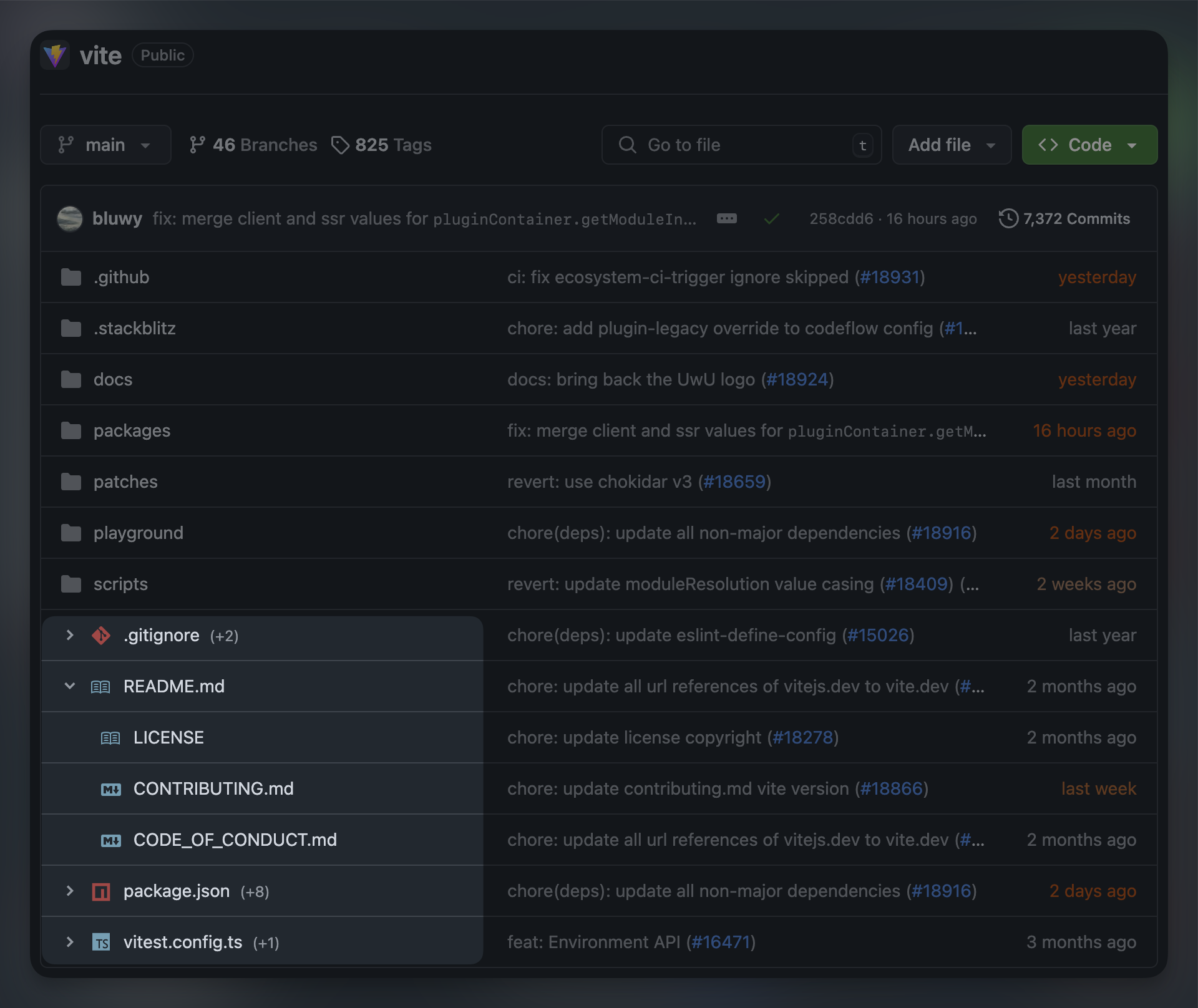Click the book icon next to LICENSE

click(110, 738)
